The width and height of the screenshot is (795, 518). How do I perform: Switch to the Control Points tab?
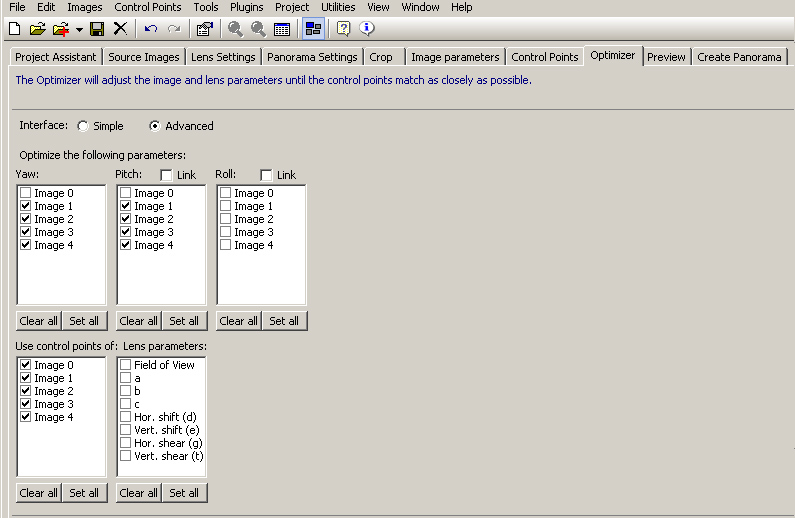pyautogui.click(x=545, y=57)
